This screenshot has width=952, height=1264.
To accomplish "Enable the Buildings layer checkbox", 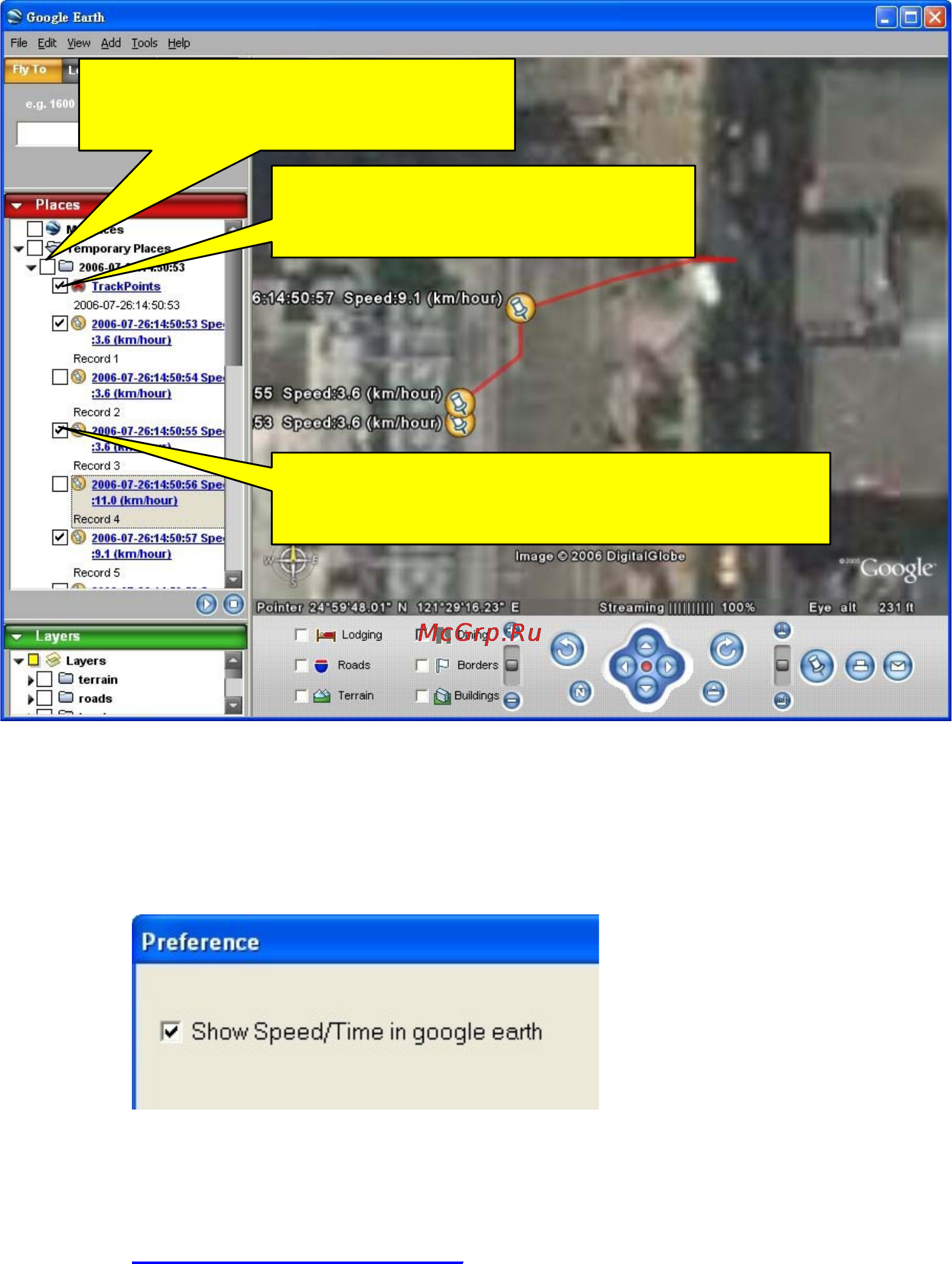I will click(422, 695).
